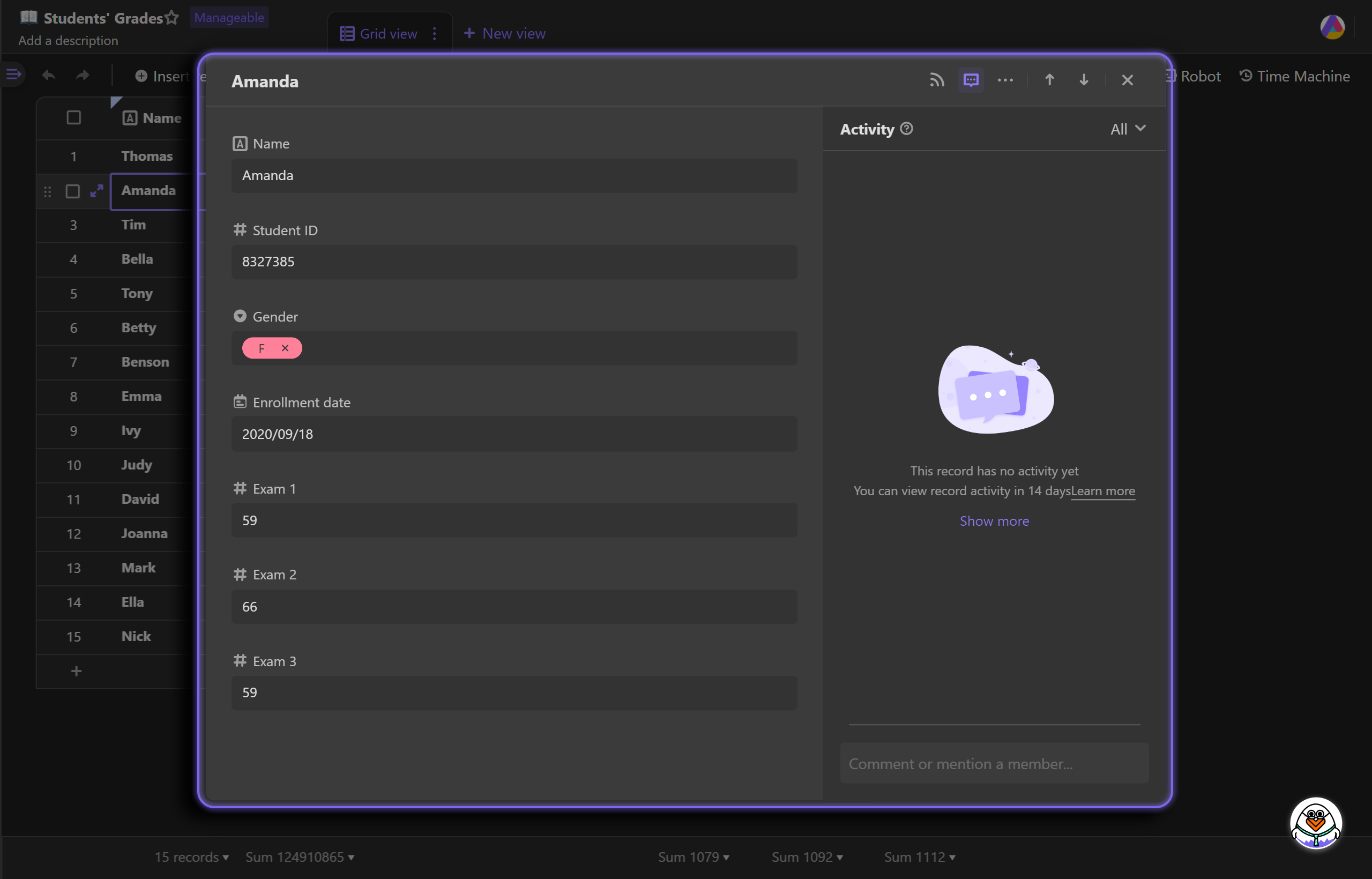Click the Activity help question mark icon
The image size is (1372, 879).
tap(906, 129)
